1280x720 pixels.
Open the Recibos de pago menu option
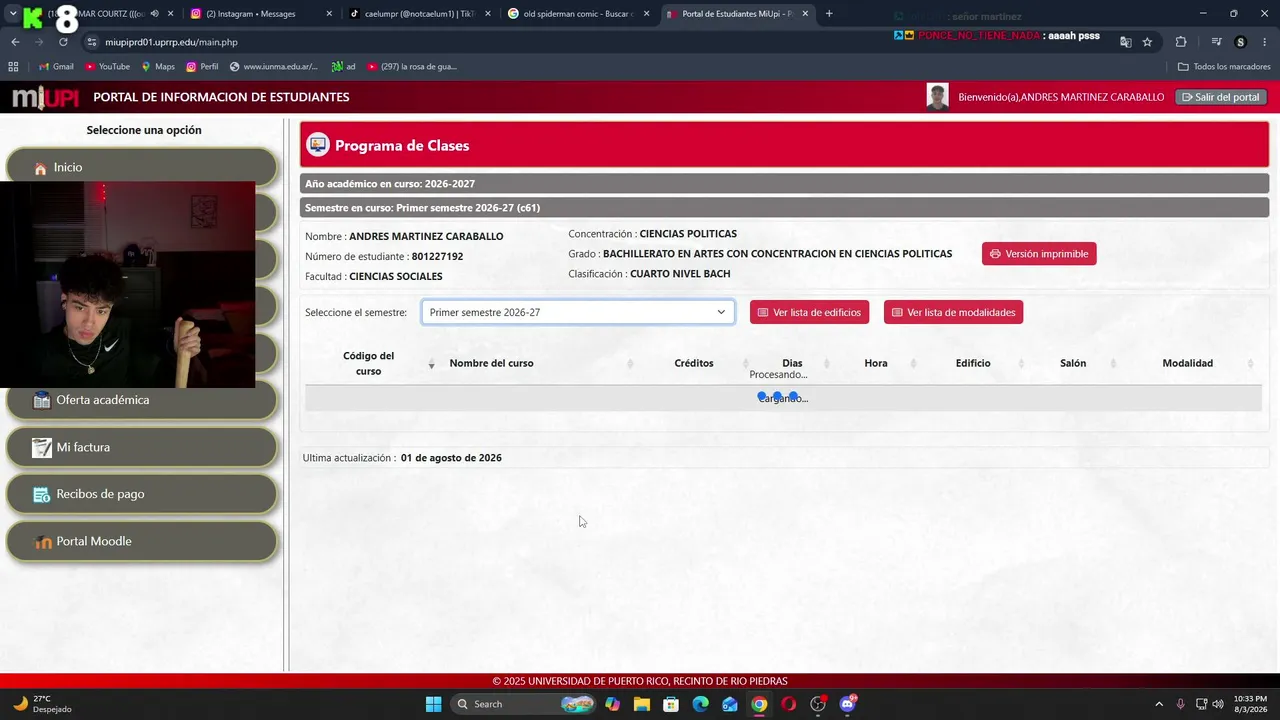pyautogui.click(x=141, y=494)
